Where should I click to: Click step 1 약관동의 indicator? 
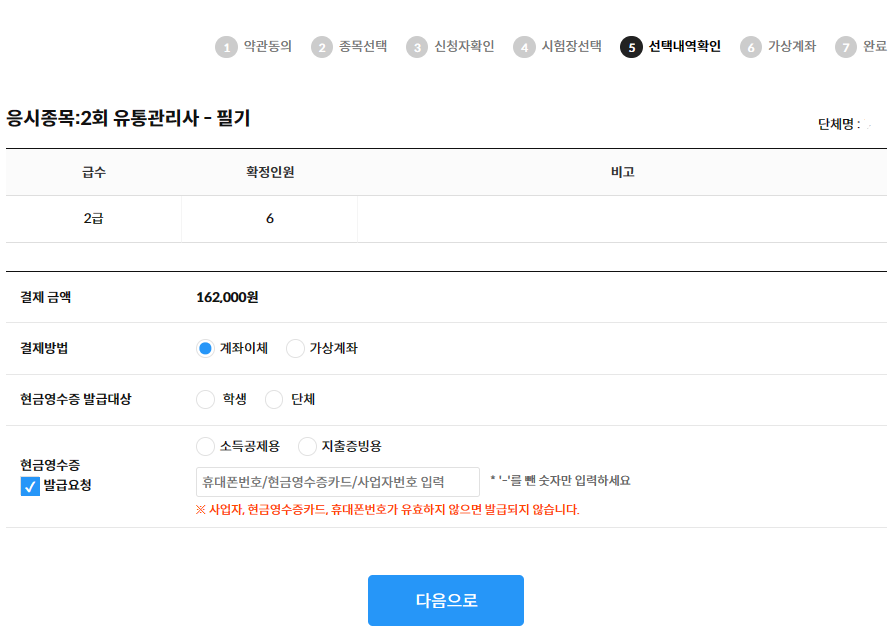tap(253, 47)
